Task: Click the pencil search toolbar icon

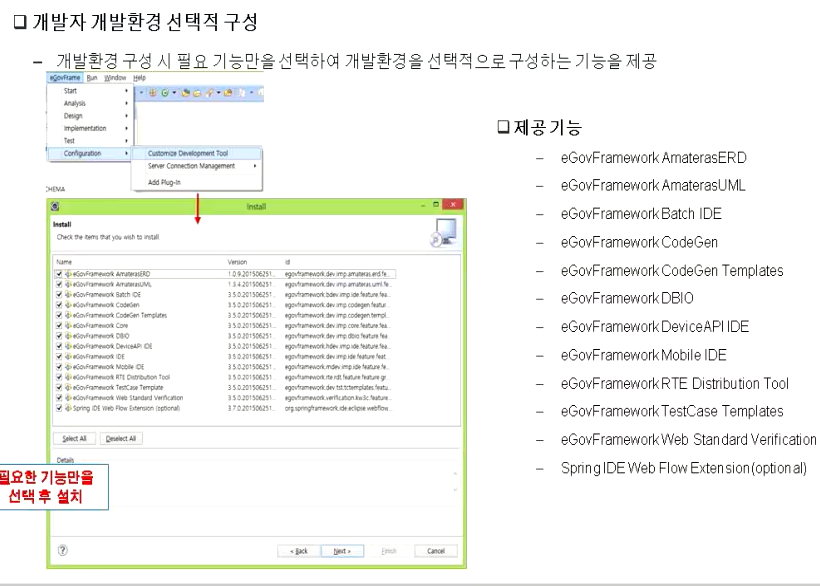Action: coord(209,93)
